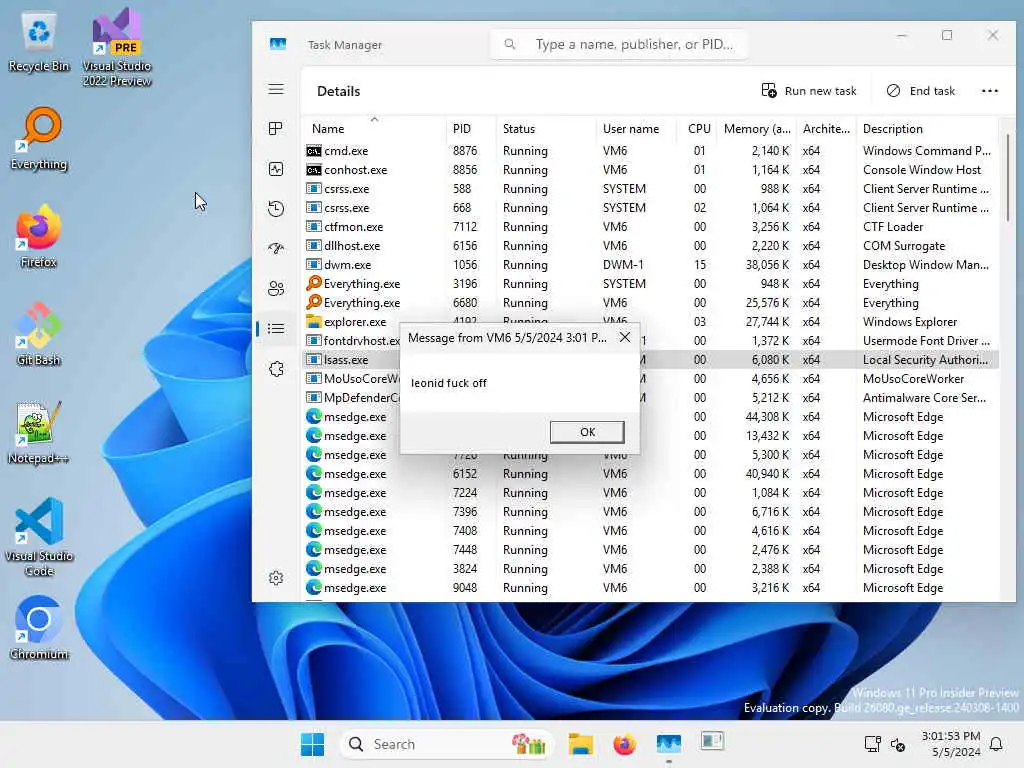This screenshot has width=1024, height=768.
Task: Open the Performance page icon in sidebar
Action: pyautogui.click(x=276, y=169)
